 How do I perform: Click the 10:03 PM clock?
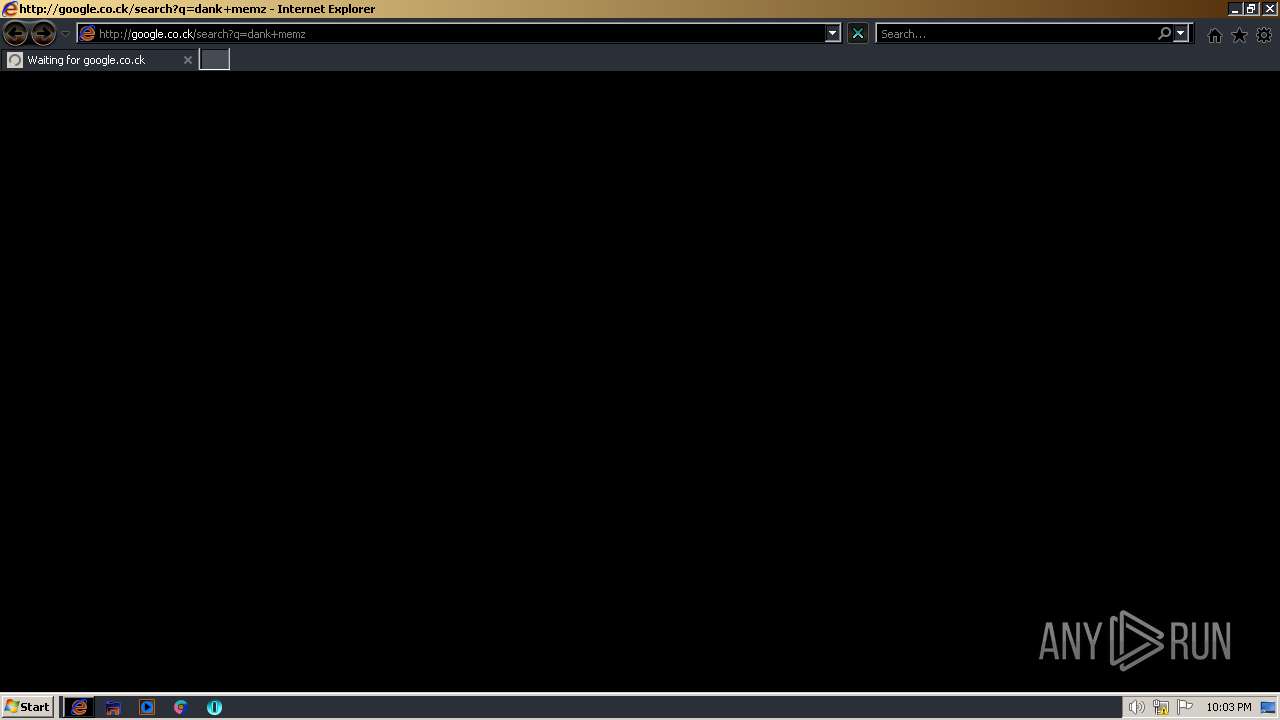click(x=1228, y=707)
